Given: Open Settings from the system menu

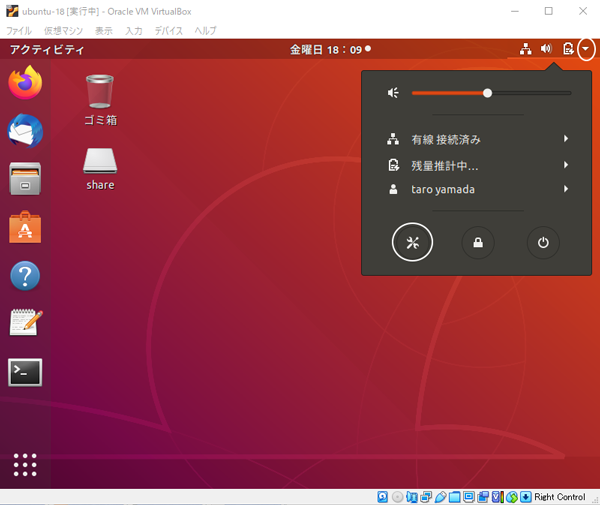Looking at the screenshot, I should (412, 242).
